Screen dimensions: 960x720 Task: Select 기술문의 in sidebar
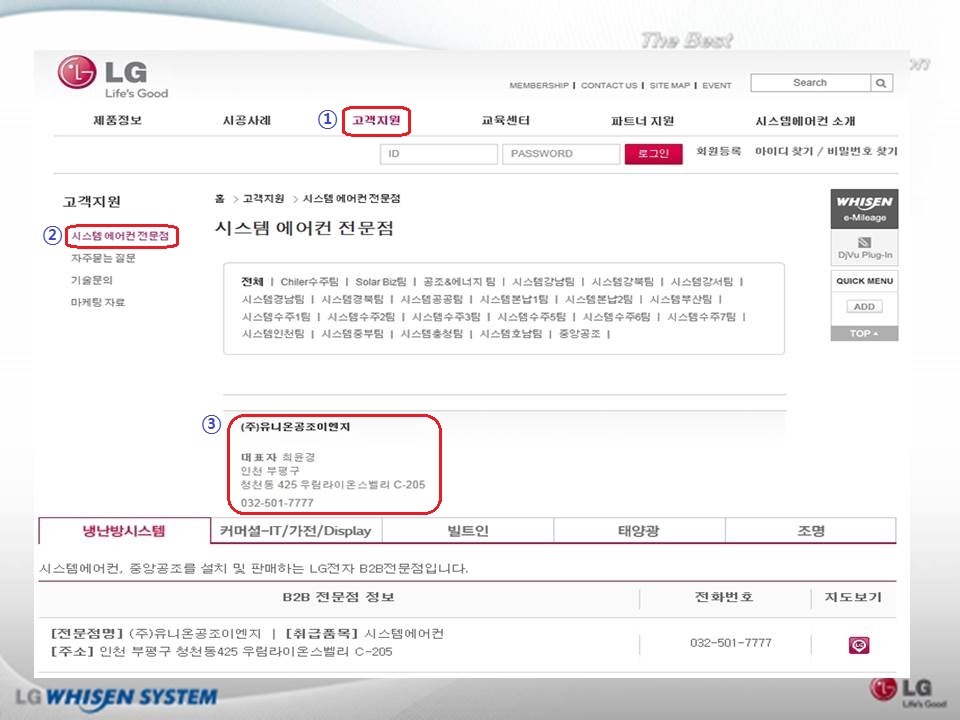(92, 280)
